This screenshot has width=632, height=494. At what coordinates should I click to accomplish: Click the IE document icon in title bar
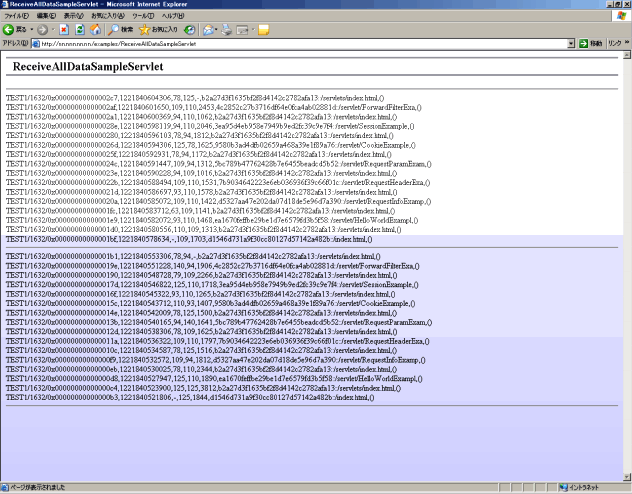point(5,4)
